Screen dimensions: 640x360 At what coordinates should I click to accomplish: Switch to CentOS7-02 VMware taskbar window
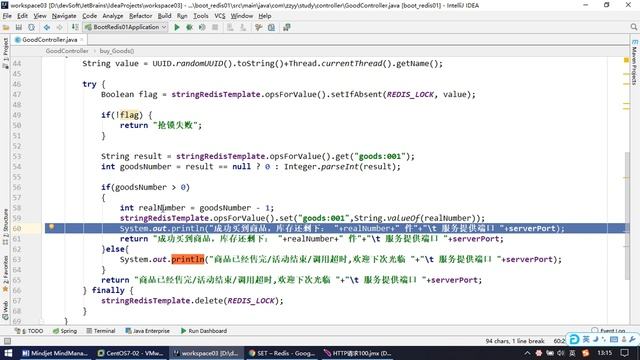[130, 353]
